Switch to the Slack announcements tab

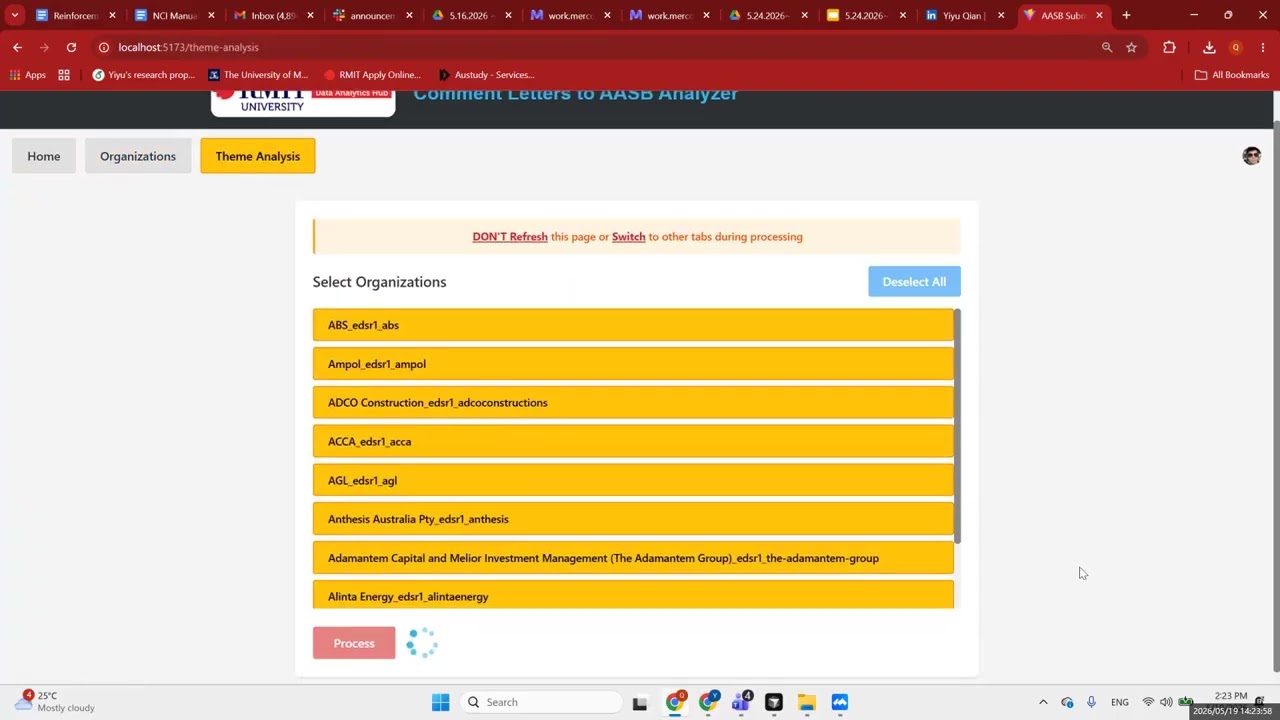(x=372, y=15)
